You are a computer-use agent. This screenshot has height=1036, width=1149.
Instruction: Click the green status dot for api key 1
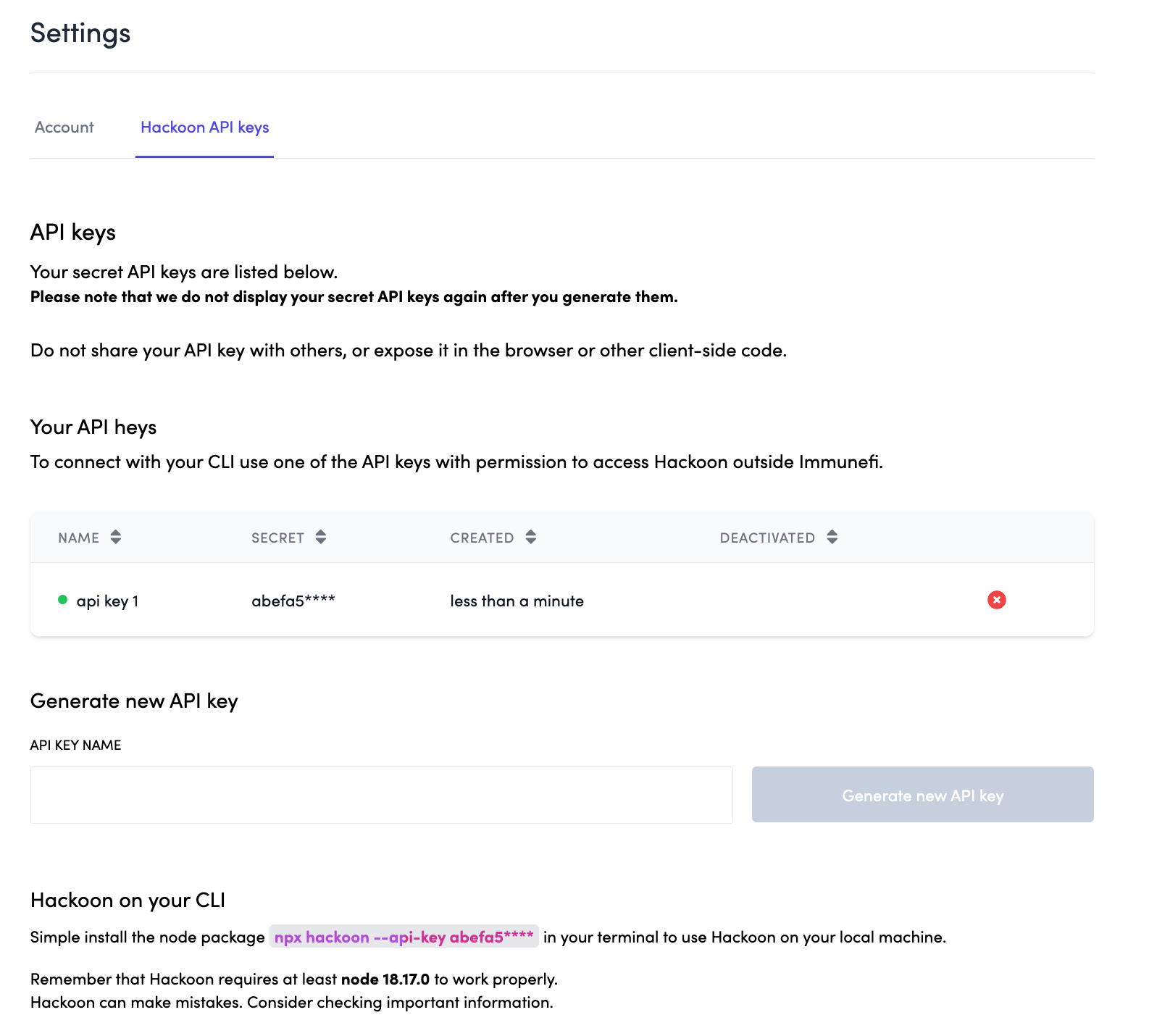(x=62, y=600)
